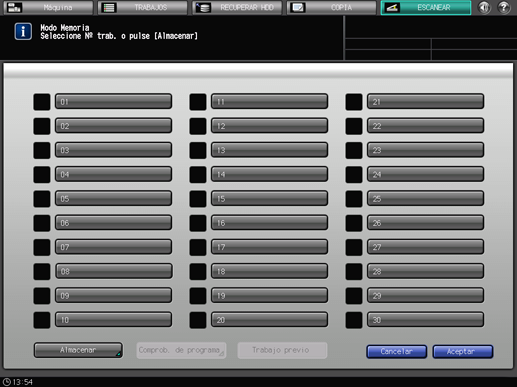Open the Máquina tab
The width and height of the screenshot is (517, 387).
point(48,7)
